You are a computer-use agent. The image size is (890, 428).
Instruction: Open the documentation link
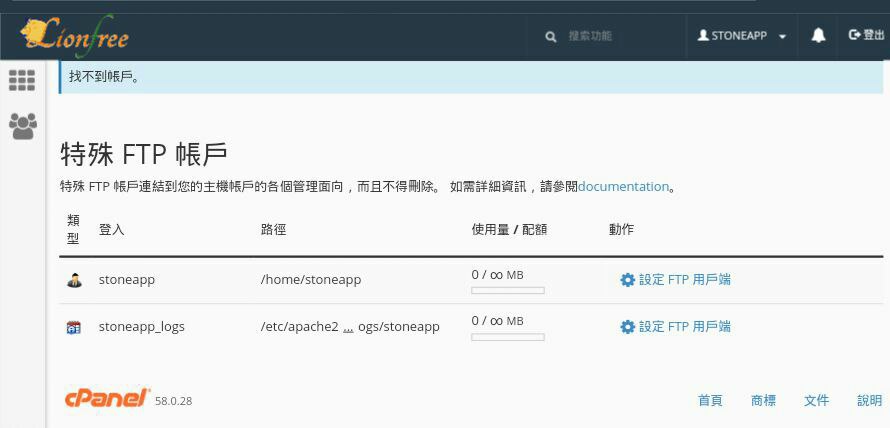point(623,186)
